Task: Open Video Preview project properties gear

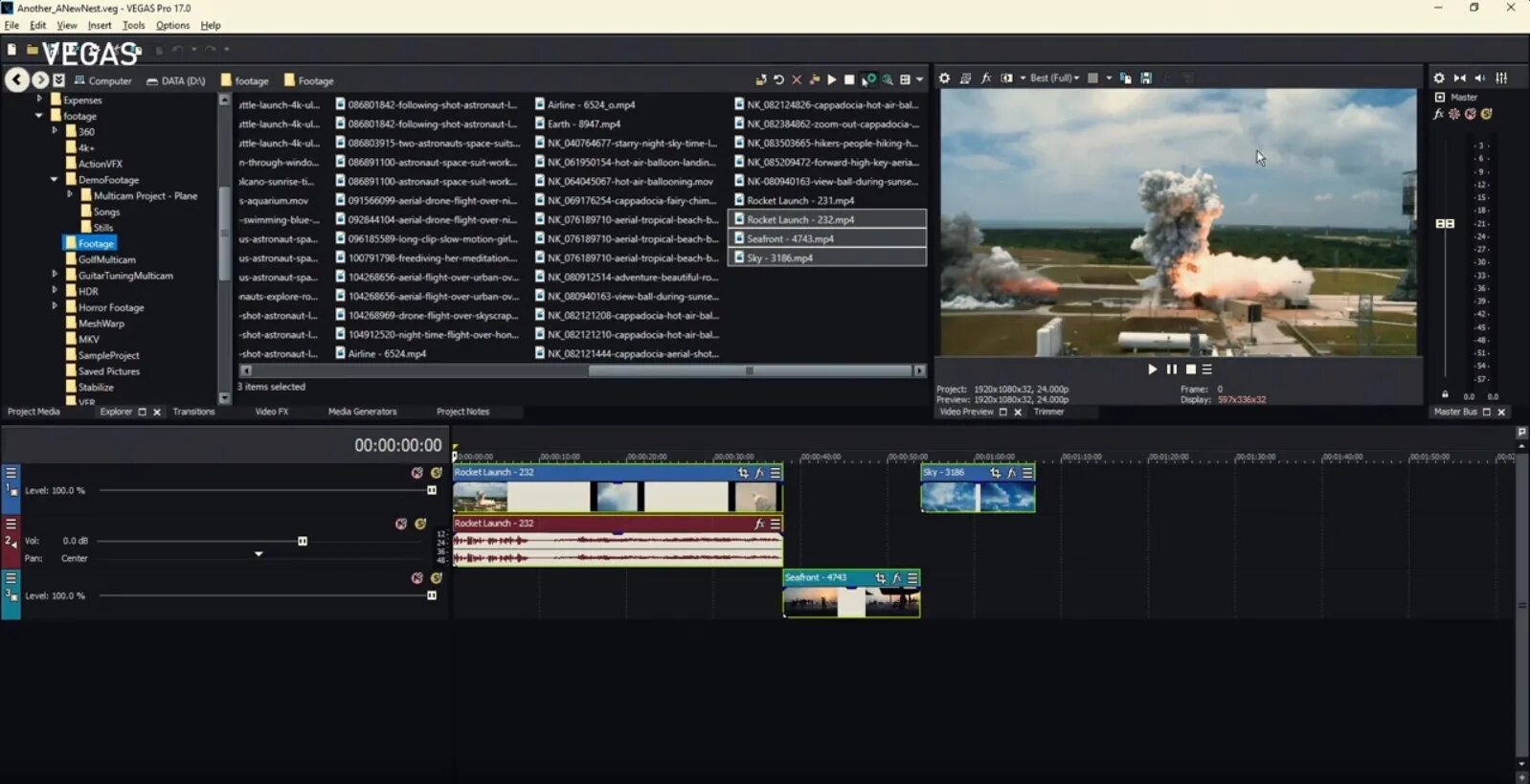Action: 944,78
